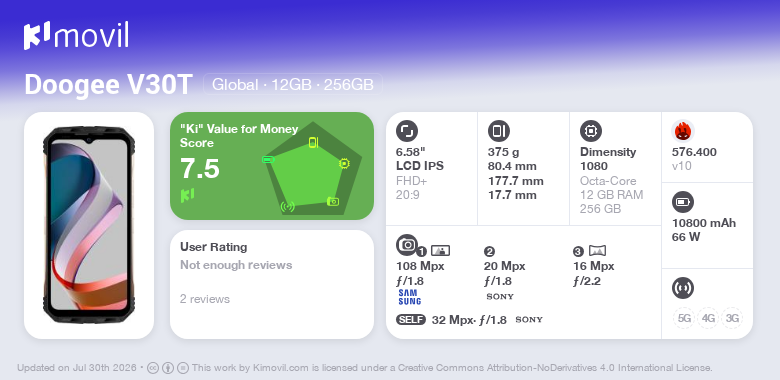Click the Global 12GB 256GB variant pill
Image resolution: width=780 pixels, height=380 pixels.
[x=292, y=85]
